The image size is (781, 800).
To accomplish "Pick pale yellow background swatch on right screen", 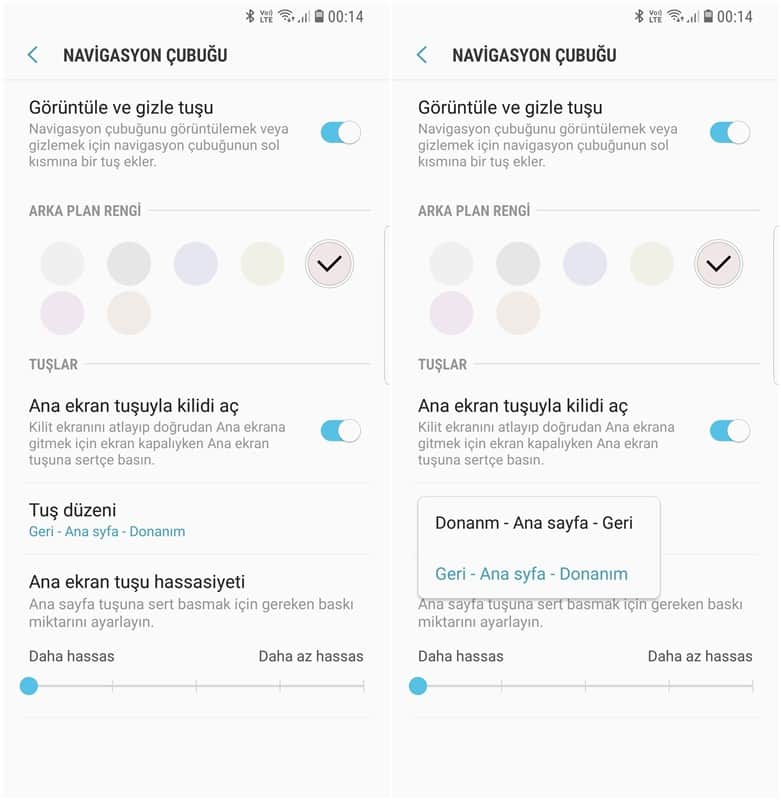I will [651, 264].
